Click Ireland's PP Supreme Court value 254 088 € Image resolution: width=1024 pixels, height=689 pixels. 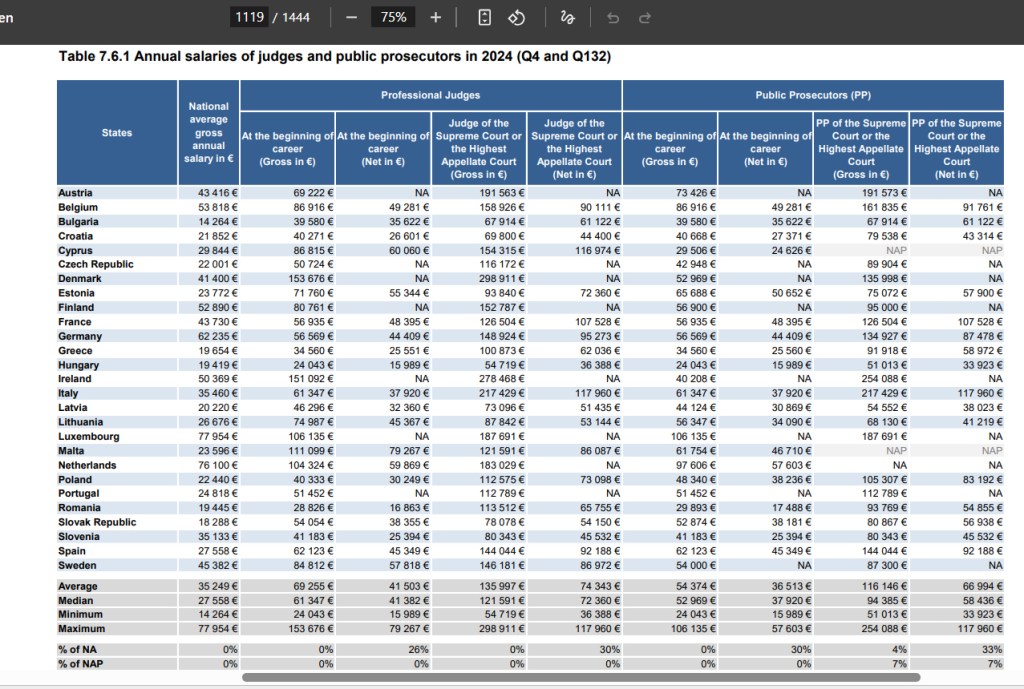pyautogui.click(x=884, y=378)
